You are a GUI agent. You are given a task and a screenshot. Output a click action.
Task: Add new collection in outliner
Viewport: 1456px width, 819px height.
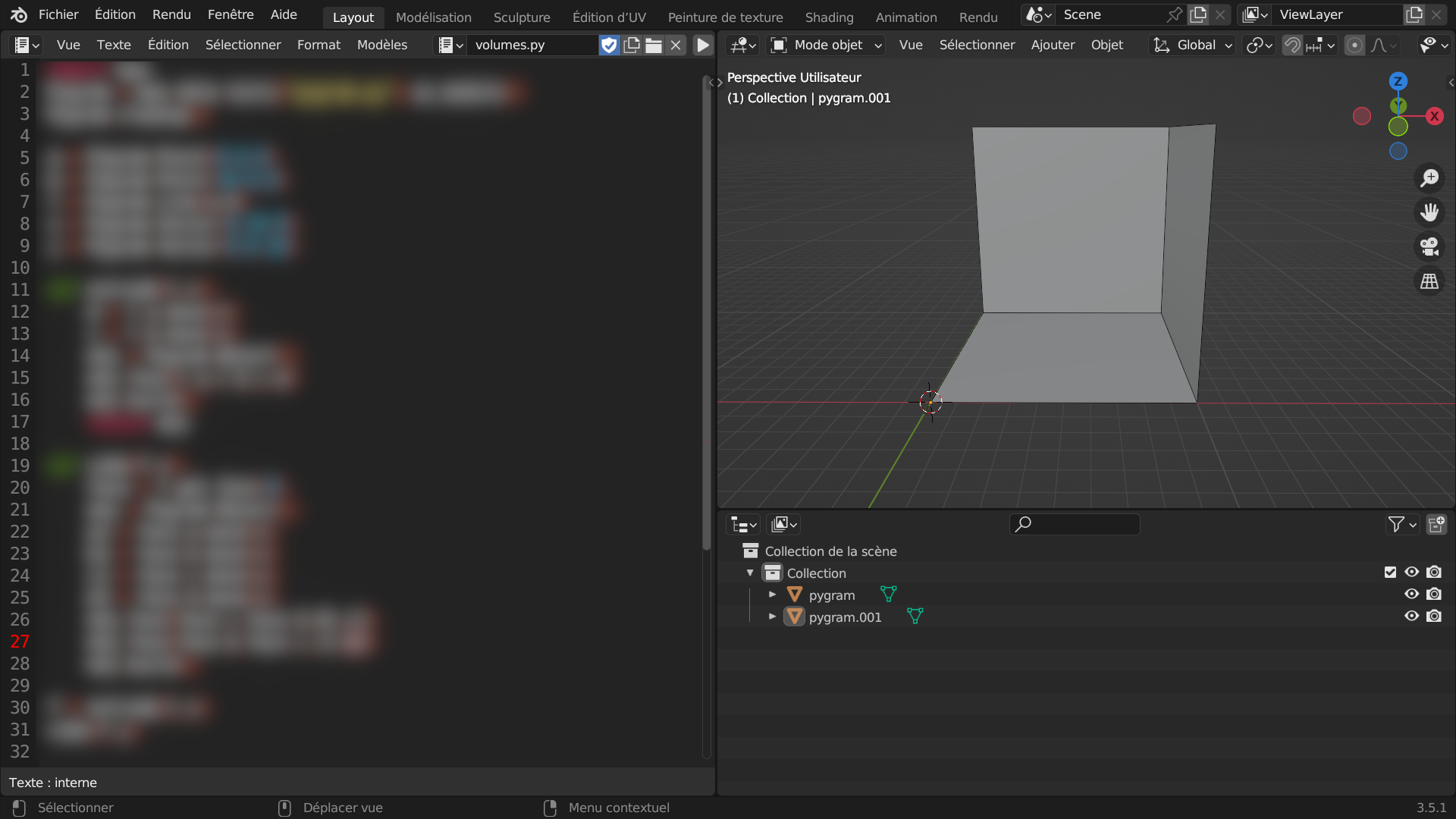point(1436,524)
